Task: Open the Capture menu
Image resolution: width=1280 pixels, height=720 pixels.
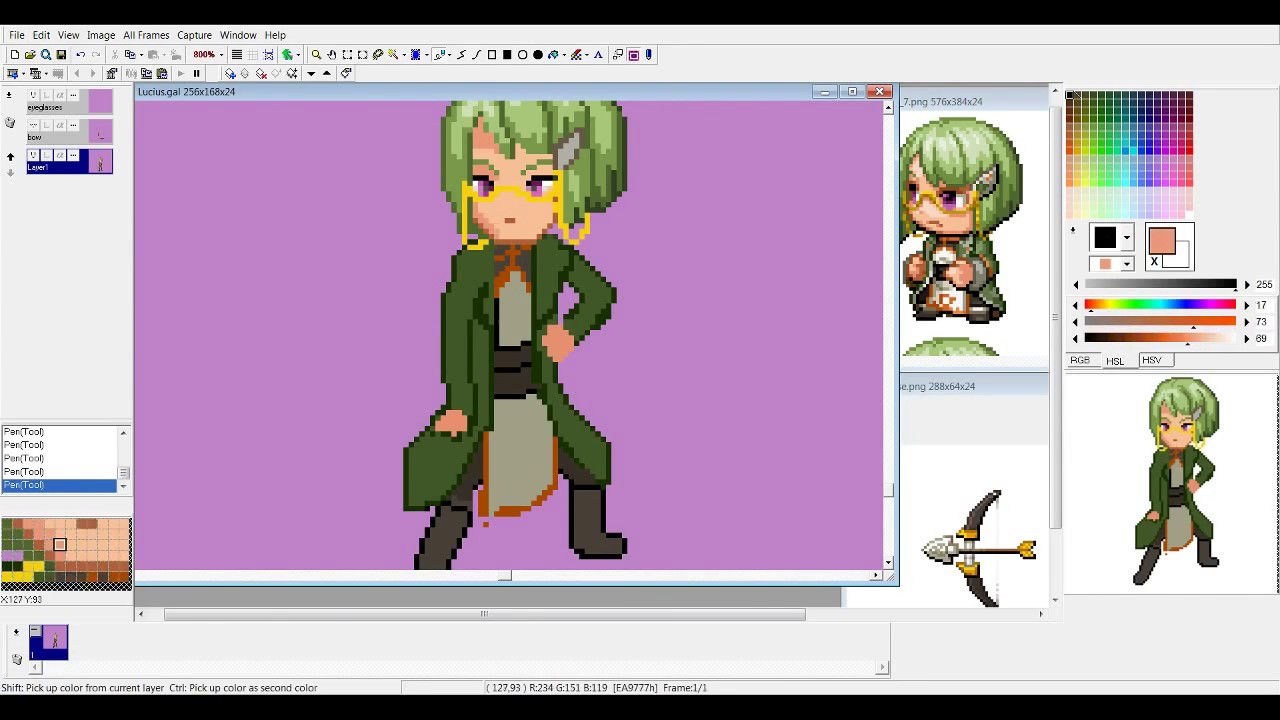Action: (x=194, y=35)
